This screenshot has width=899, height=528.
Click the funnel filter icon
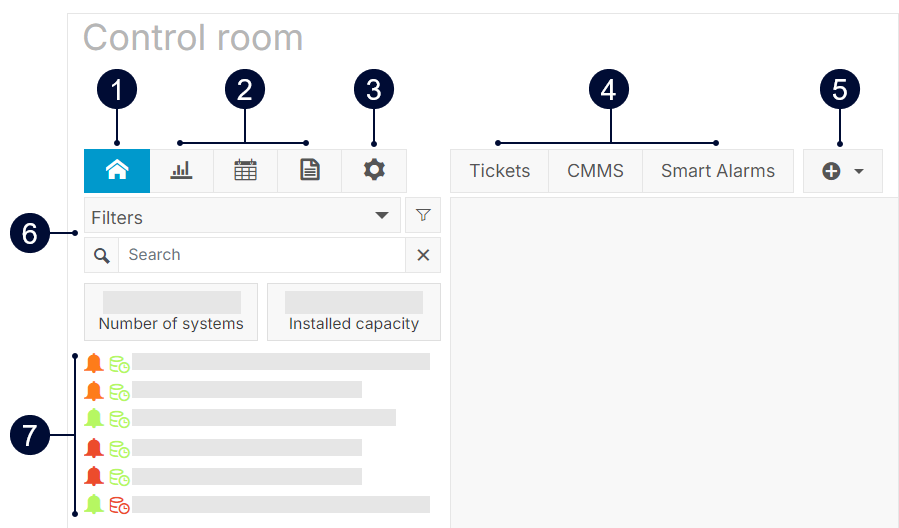coord(423,215)
